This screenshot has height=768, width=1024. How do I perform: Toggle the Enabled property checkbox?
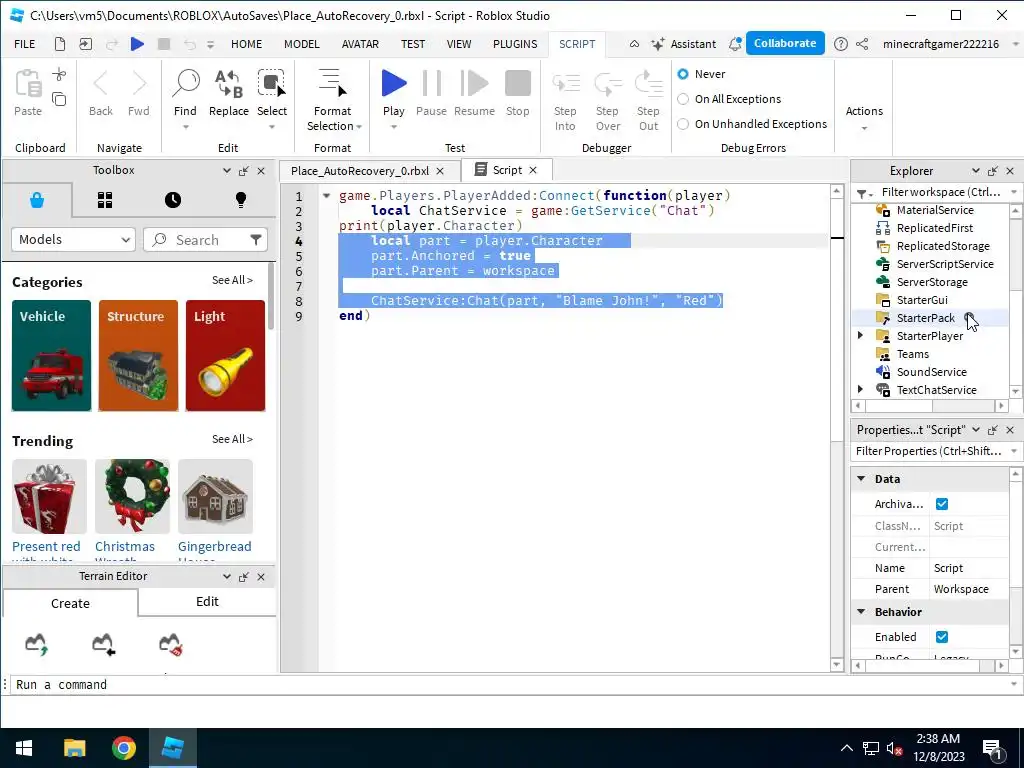pyautogui.click(x=942, y=637)
